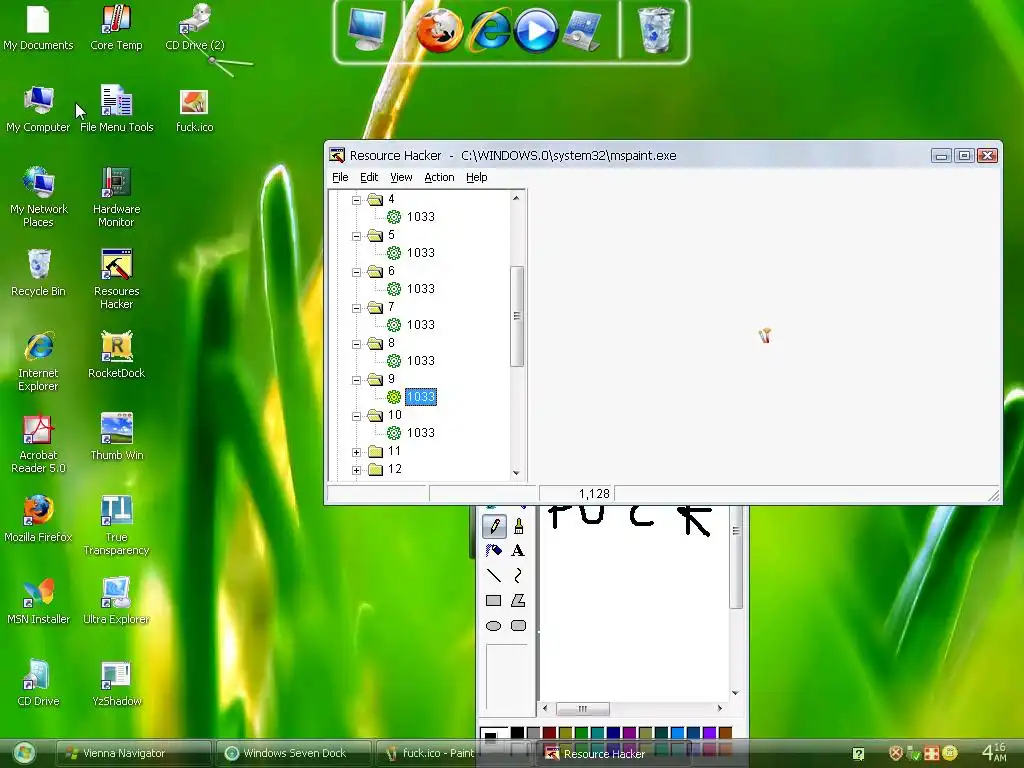Open the File Menu Tools desktop icon

tap(116, 109)
